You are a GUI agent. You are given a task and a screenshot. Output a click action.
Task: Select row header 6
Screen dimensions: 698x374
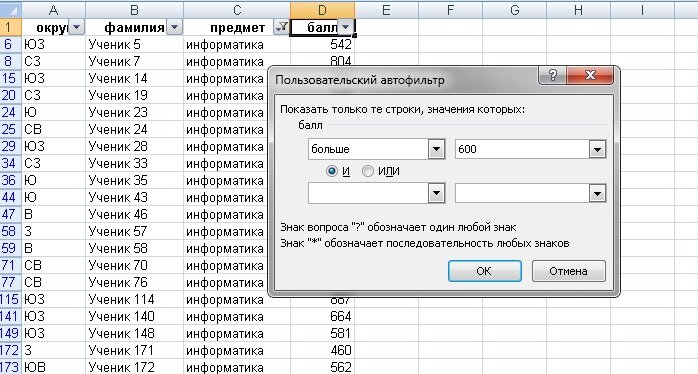pyautogui.click(x=11, y=45)
